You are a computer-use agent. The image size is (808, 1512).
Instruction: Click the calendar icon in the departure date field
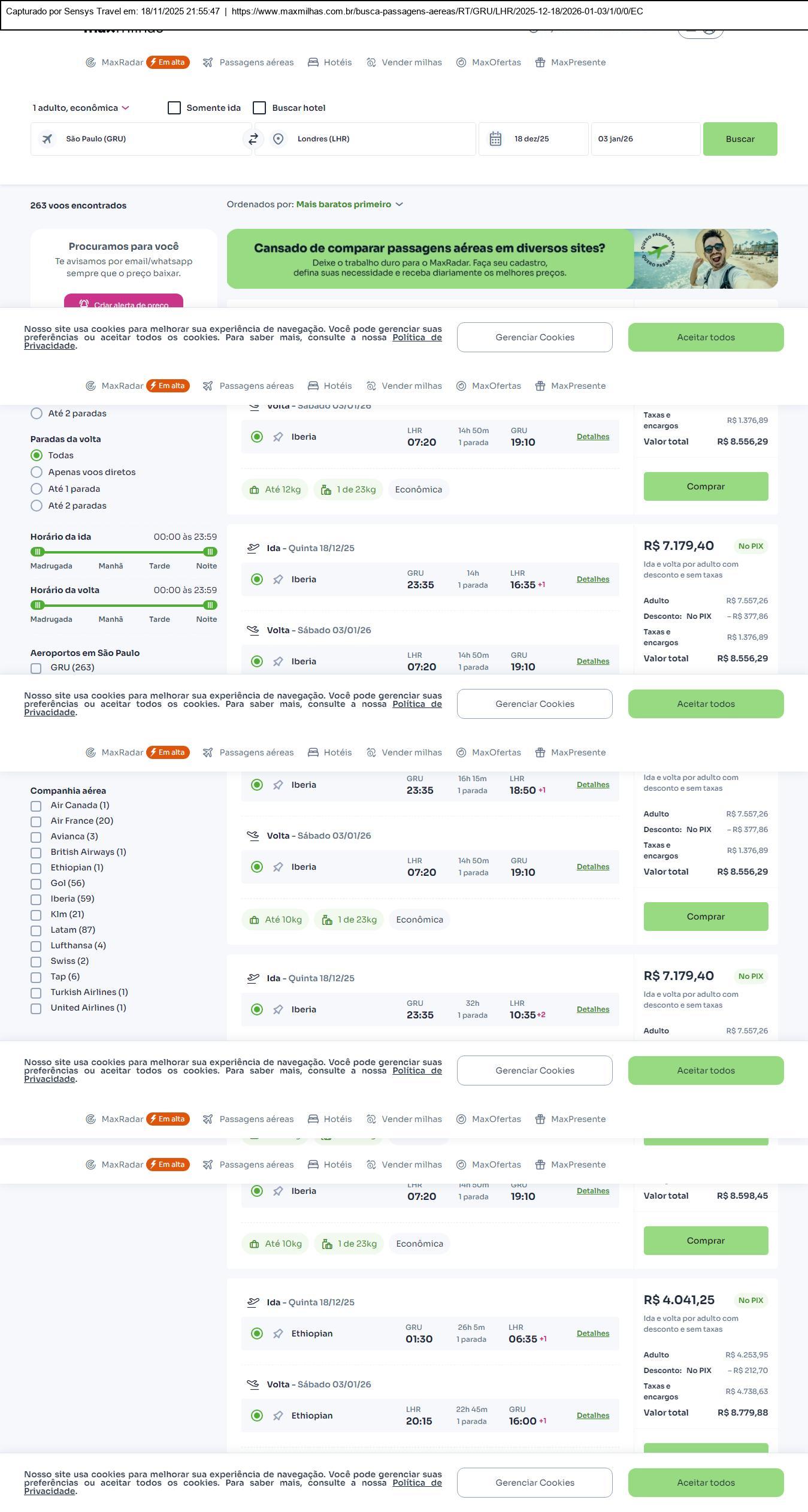click(495, 139)
